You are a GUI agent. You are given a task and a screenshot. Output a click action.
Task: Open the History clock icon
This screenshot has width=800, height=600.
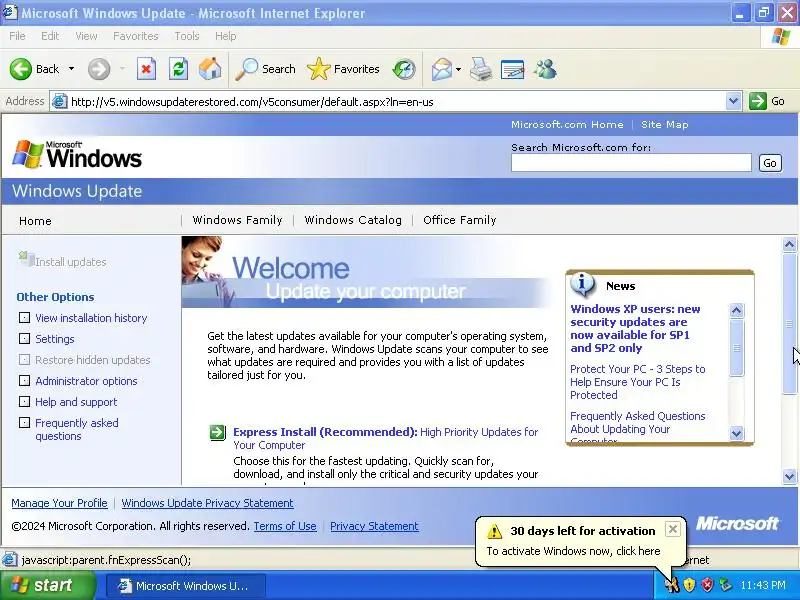coord(404,69)
